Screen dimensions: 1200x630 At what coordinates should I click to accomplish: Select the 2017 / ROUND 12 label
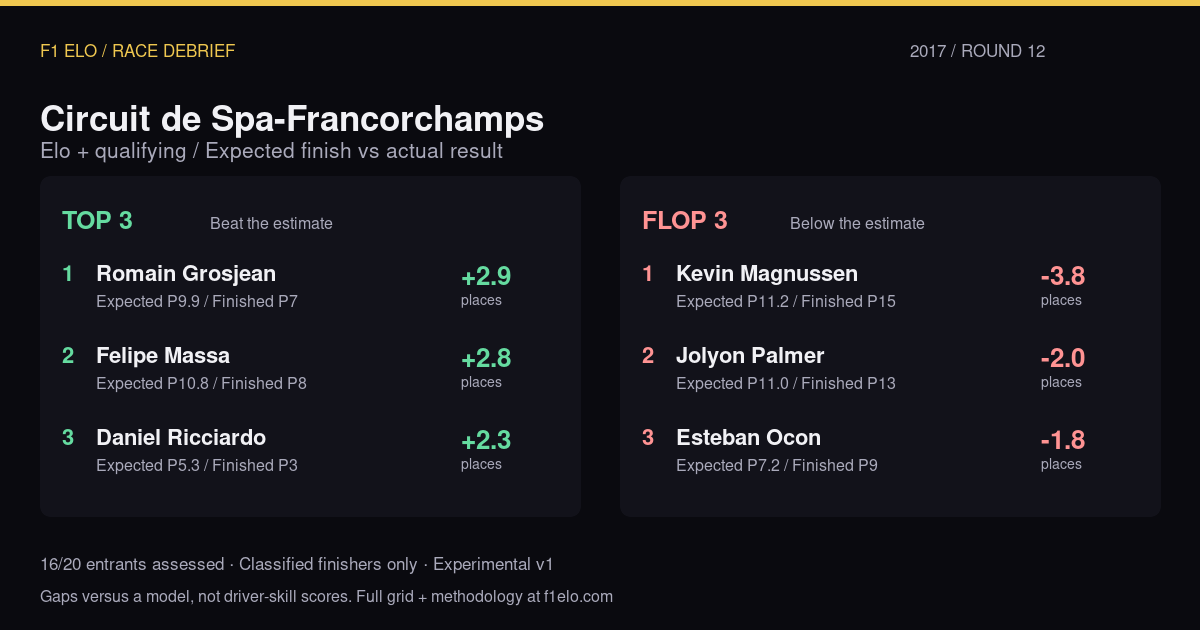coord(977,51)
